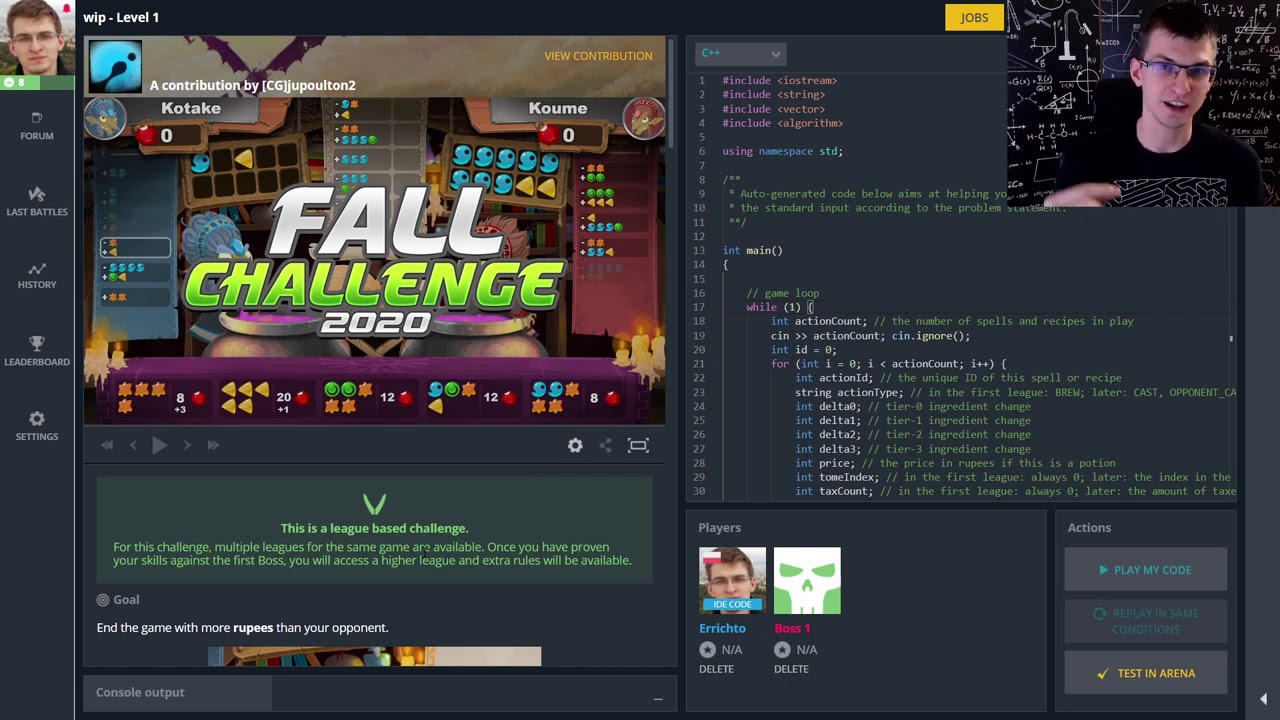Open Last Battles in sidebar
Image resolution: width=1280 pixels, height=720 pixels.
tap(37, 201)
